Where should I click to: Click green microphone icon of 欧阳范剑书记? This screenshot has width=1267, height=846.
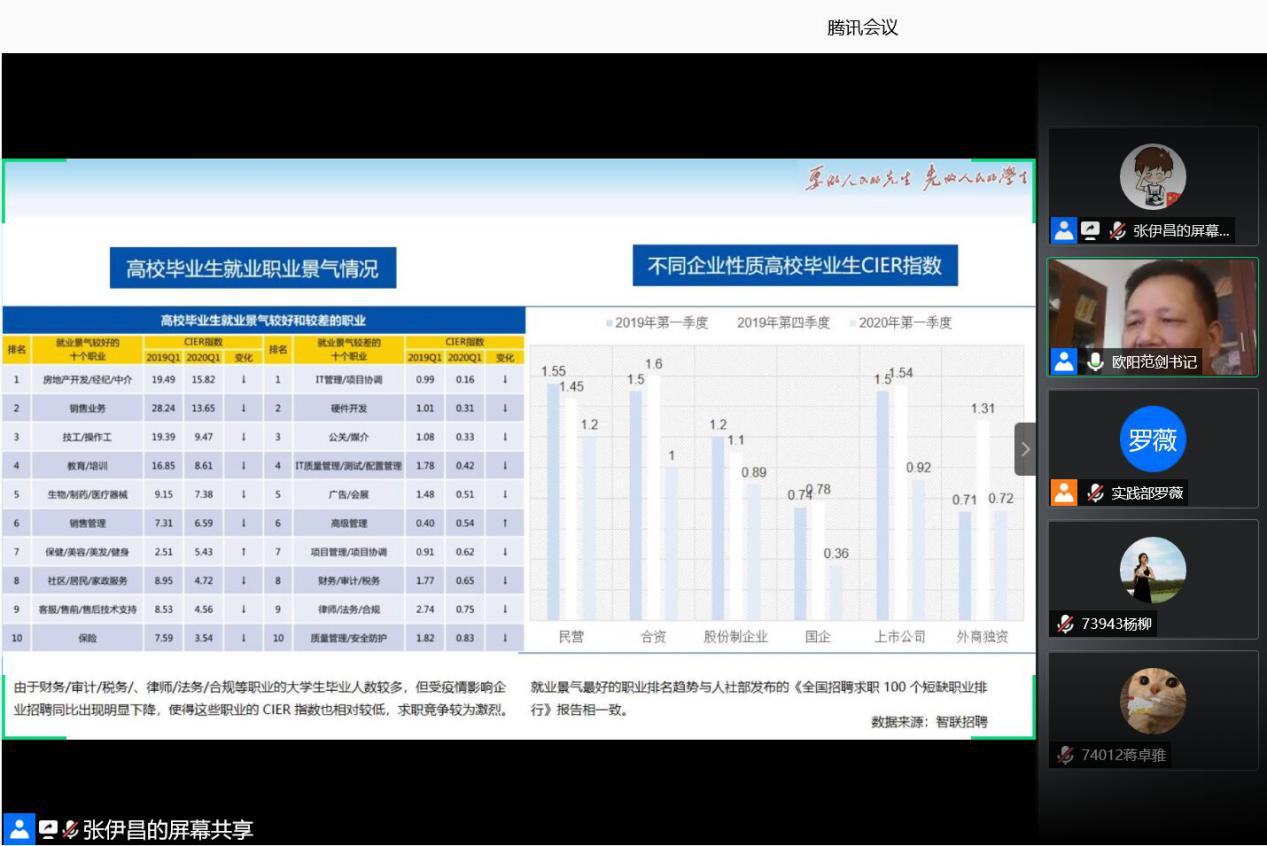coord(1095,362)
